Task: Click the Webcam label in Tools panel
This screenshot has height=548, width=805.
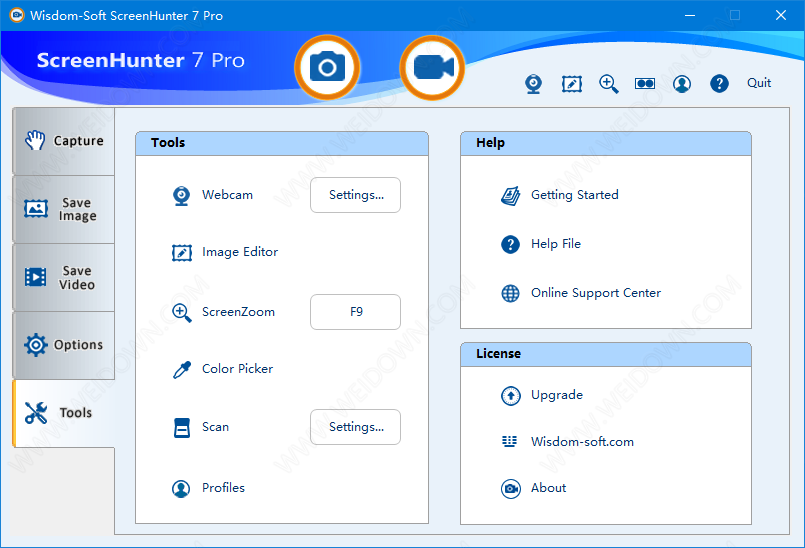Action: coord(227,195)
